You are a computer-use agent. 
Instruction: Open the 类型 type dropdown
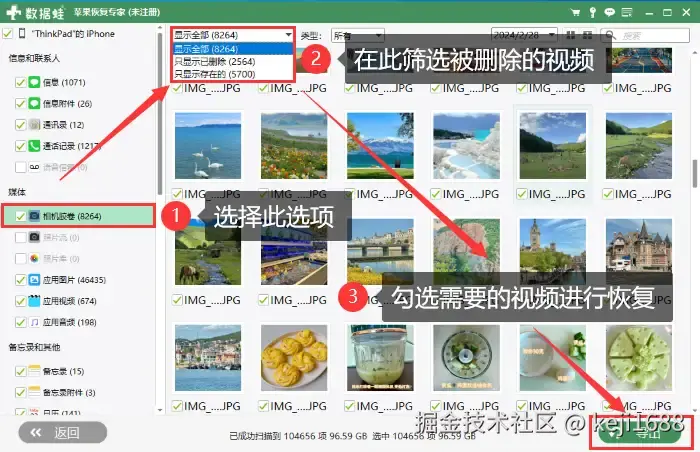click(x=358, y=35)
